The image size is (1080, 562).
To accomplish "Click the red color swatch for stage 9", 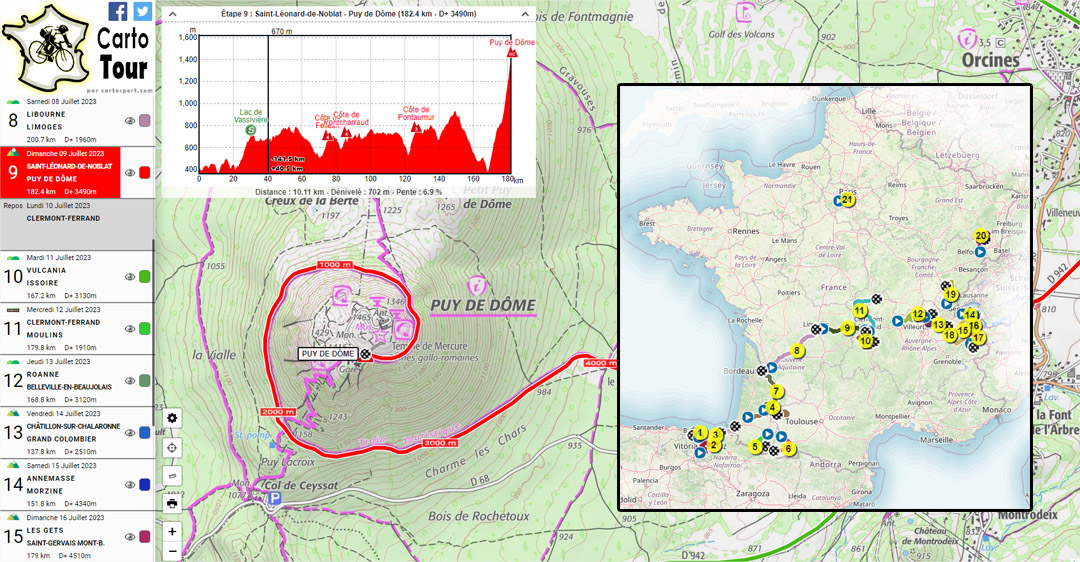I will coord(145,173).
